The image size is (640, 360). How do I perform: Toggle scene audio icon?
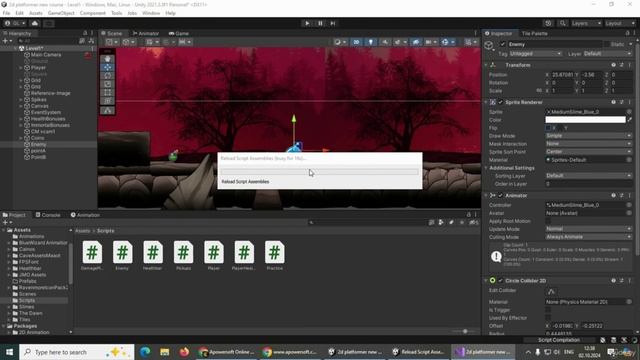(x=385, y=42)
